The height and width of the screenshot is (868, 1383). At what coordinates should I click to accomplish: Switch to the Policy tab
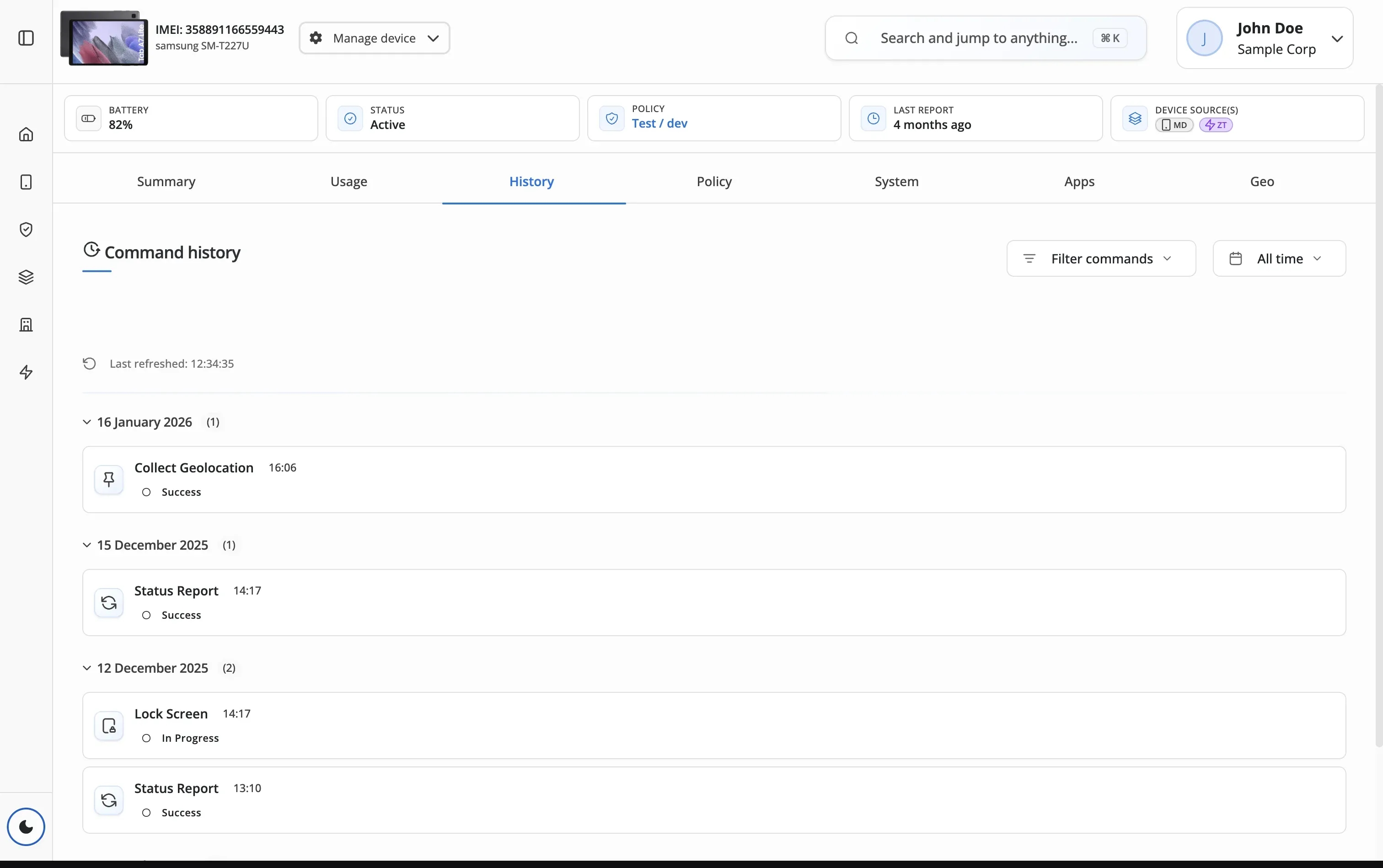[x=713, y=182]
